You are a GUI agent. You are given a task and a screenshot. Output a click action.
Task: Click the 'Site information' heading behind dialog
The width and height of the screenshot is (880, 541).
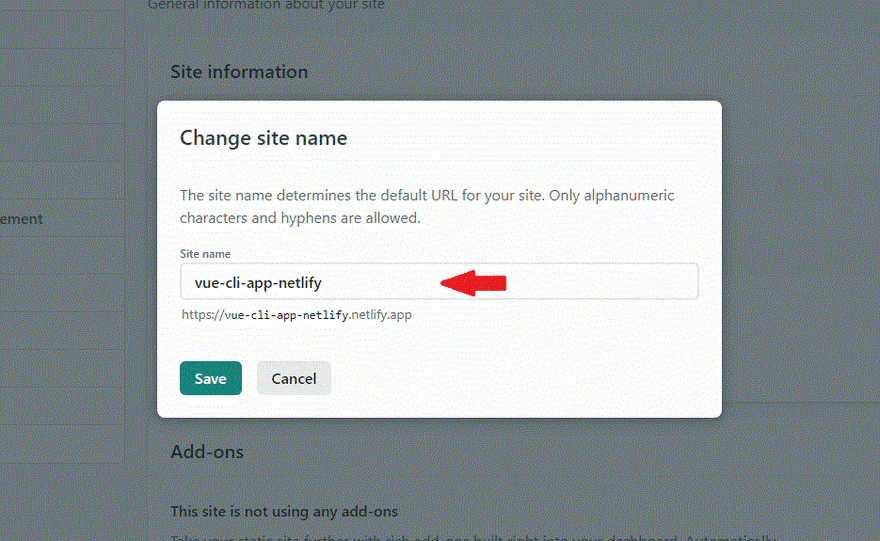coord(239,72)
